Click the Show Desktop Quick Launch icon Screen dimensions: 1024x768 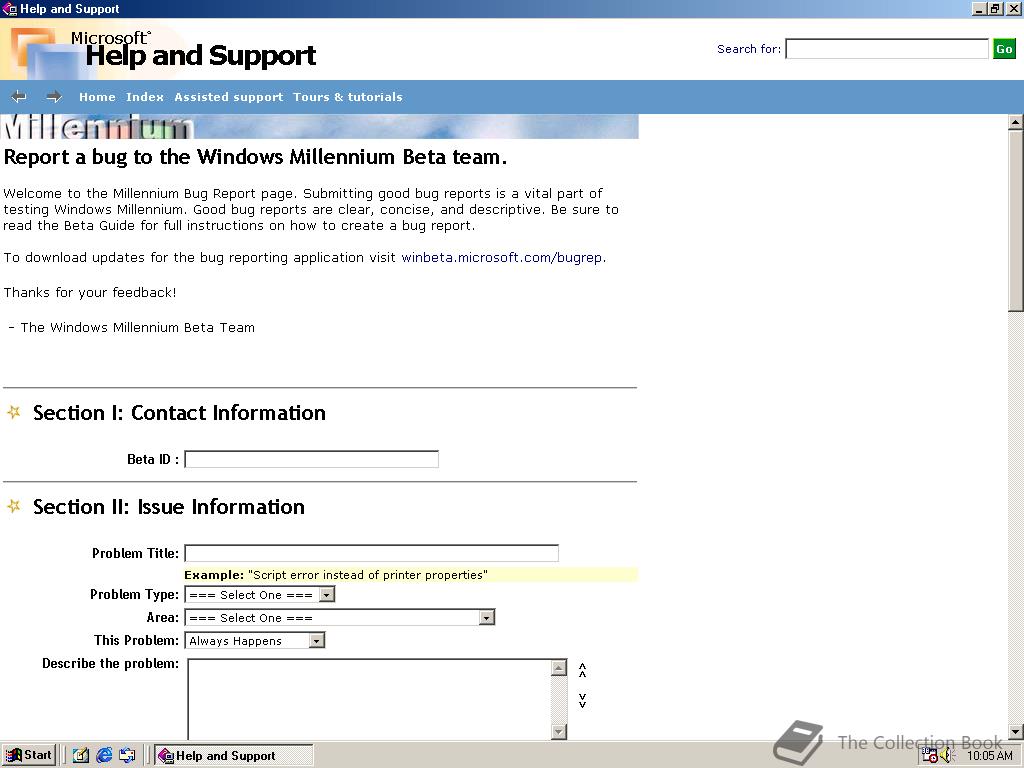pyautogui.click(x=80, y=756)
